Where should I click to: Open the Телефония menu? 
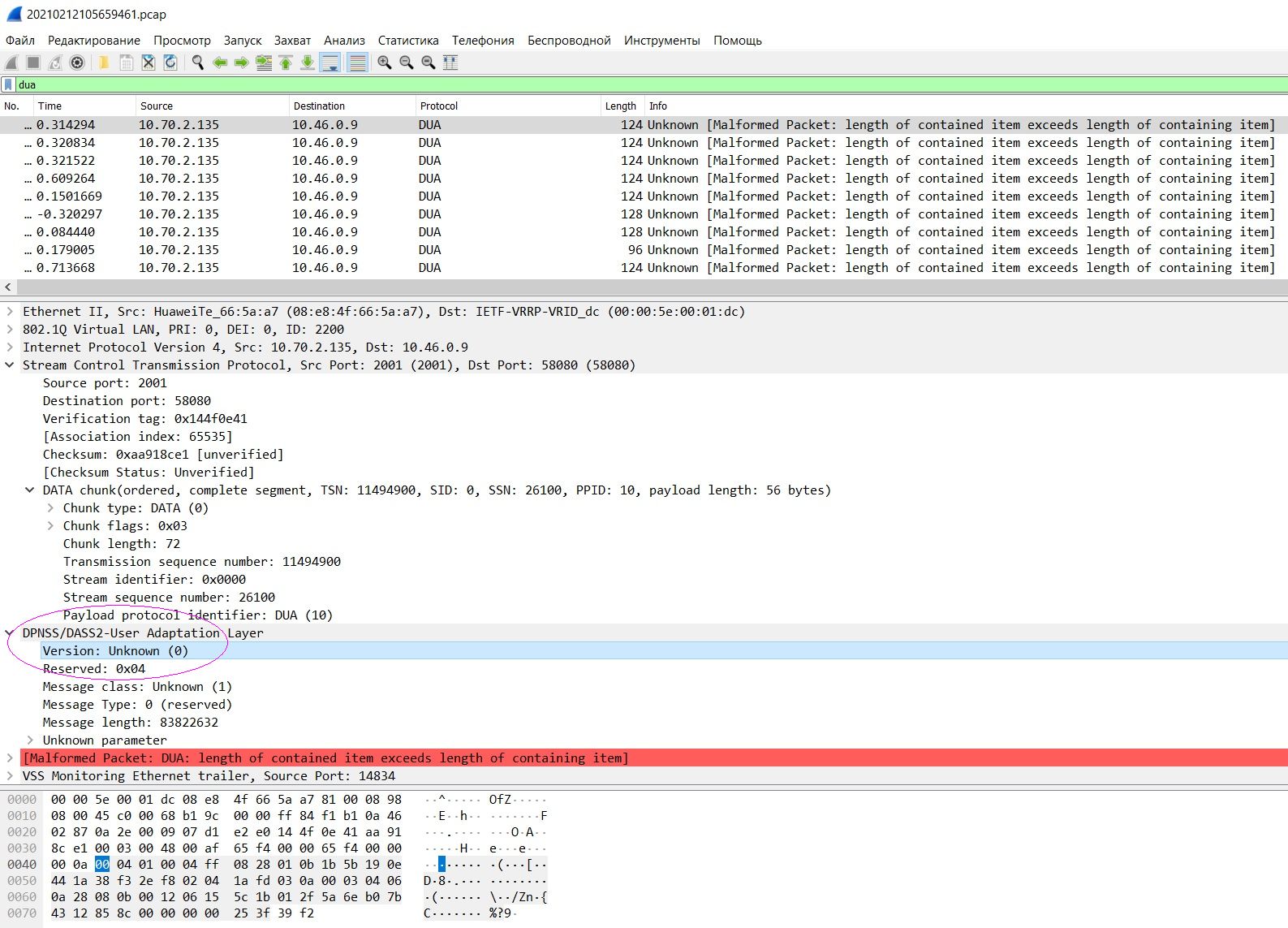pos(483,40)
